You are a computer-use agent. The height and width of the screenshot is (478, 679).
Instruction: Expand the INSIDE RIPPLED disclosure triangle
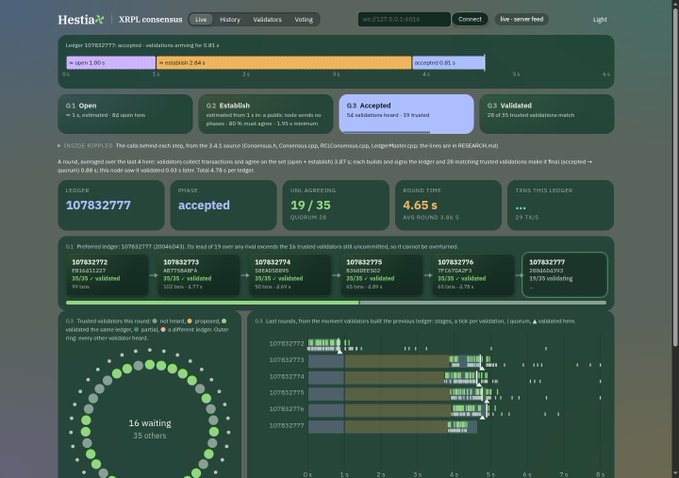tap(59, 146)
